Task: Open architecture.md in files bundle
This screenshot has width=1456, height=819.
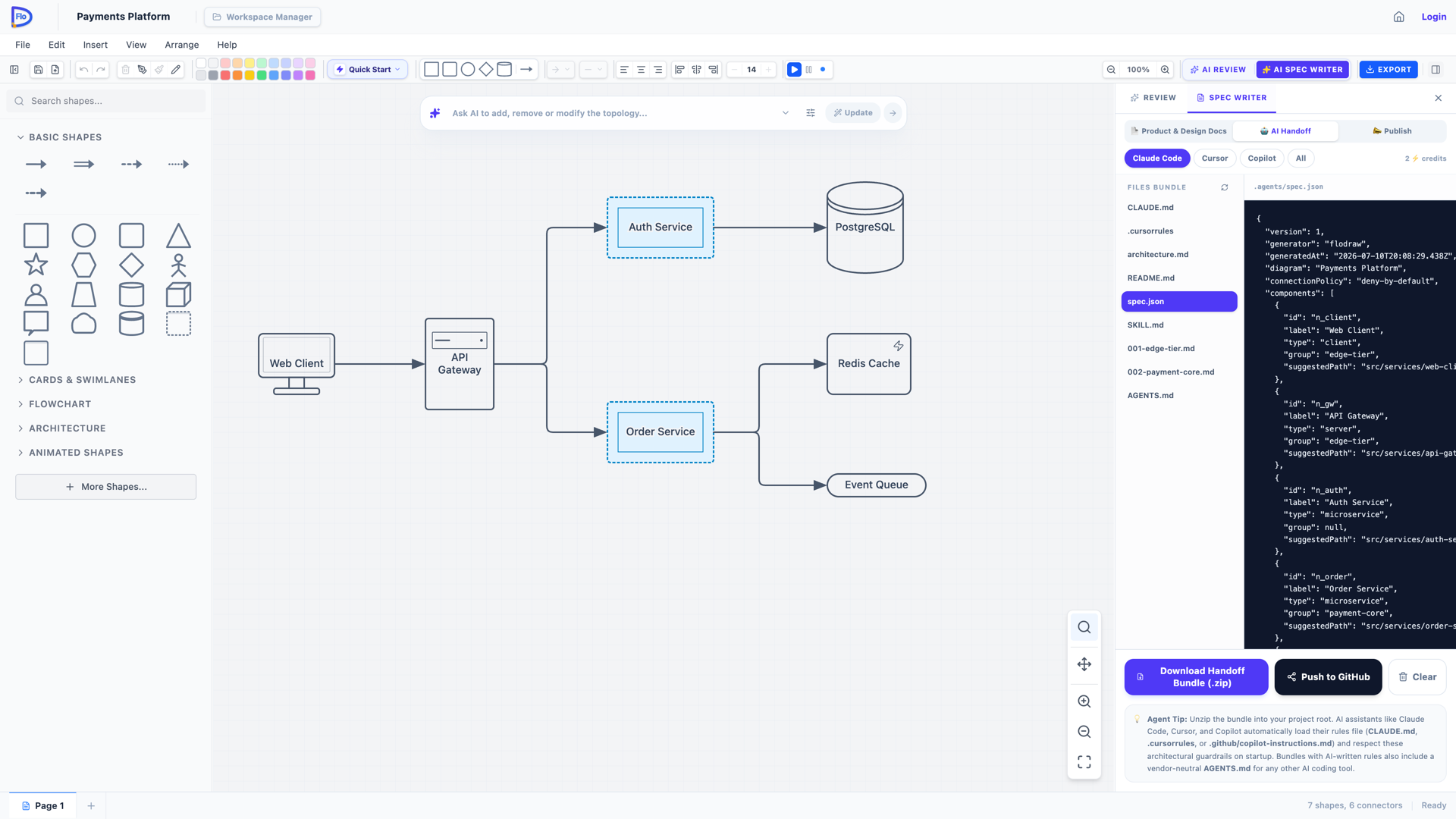Action: click(1179, 255)
